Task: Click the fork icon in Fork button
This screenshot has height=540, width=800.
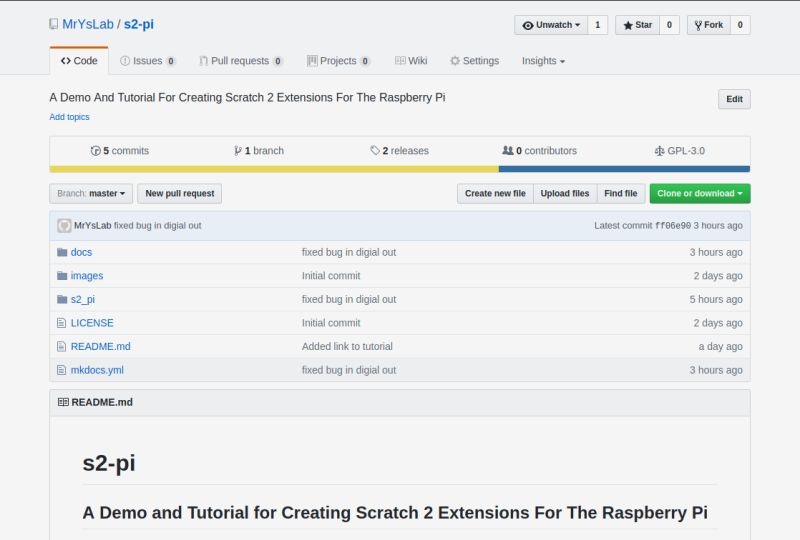Action: pos(698,25)
